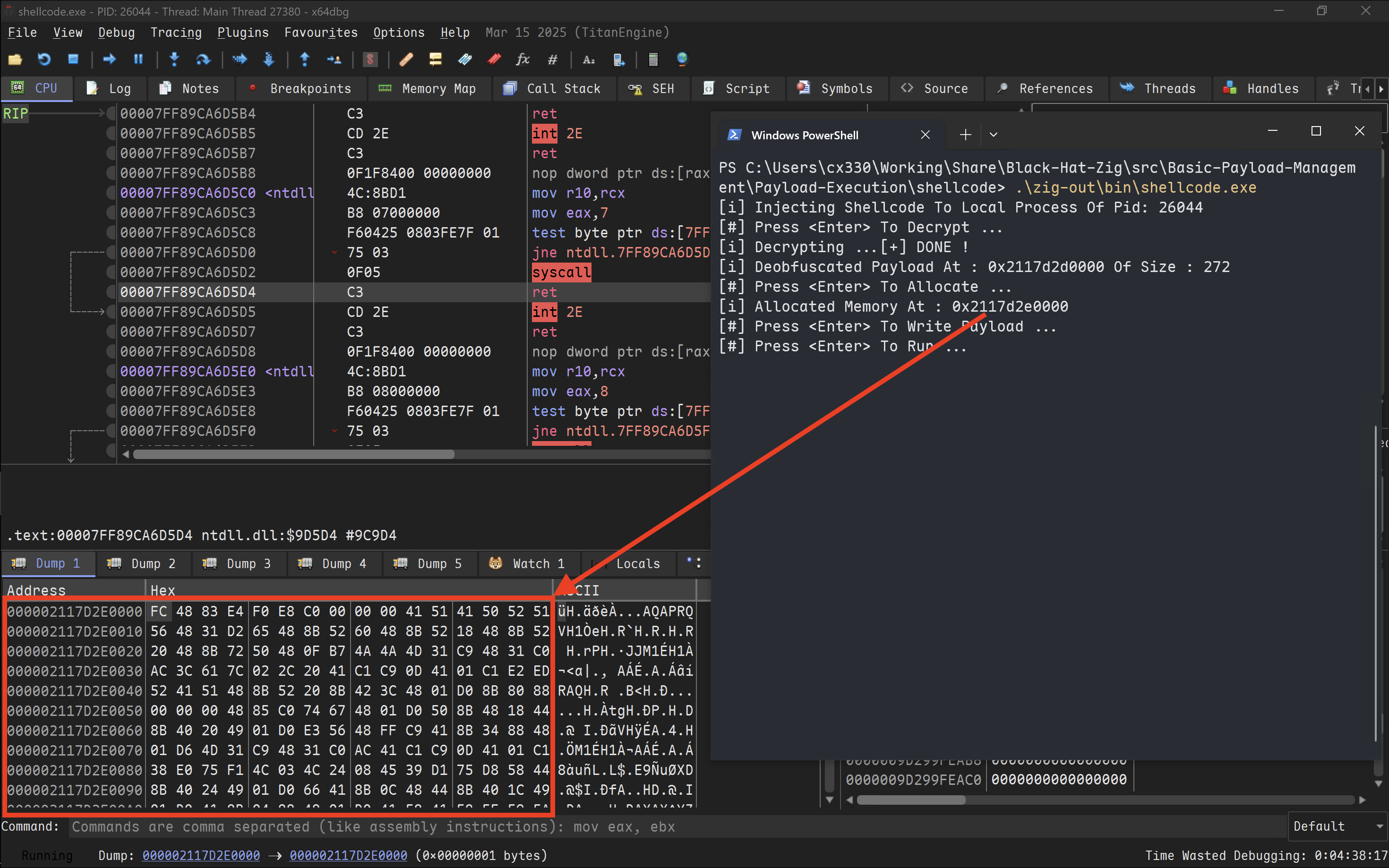Click the stack panel horizontal scrollbar thumb
The width and height of the screenshot is (1389, 868).
point(911,800)
